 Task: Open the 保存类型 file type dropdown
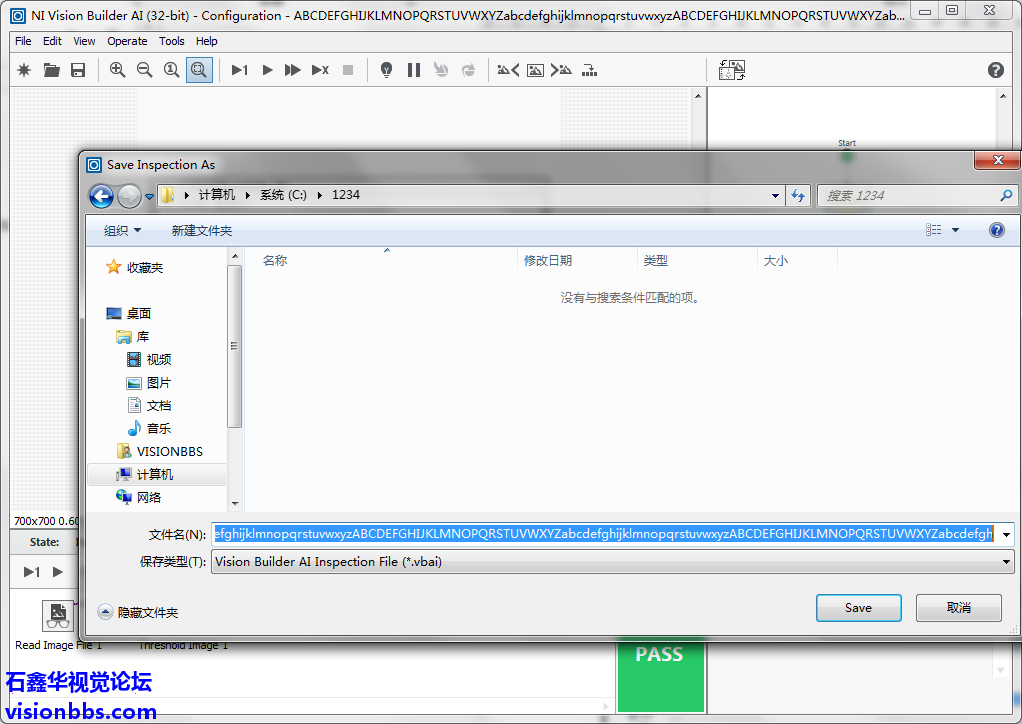[613, 562]
